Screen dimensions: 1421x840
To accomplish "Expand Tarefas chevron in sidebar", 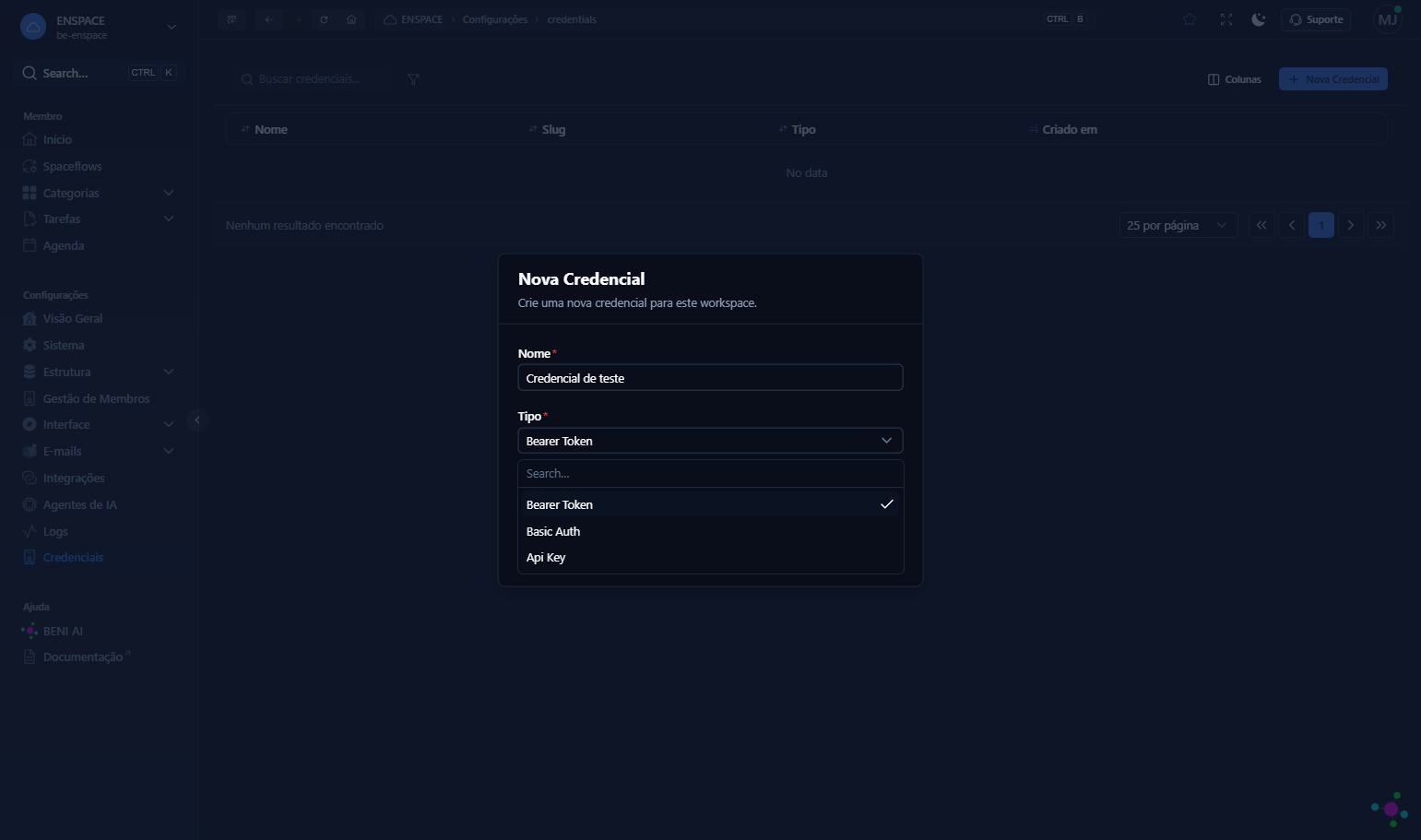I will (x=169, y=219).
